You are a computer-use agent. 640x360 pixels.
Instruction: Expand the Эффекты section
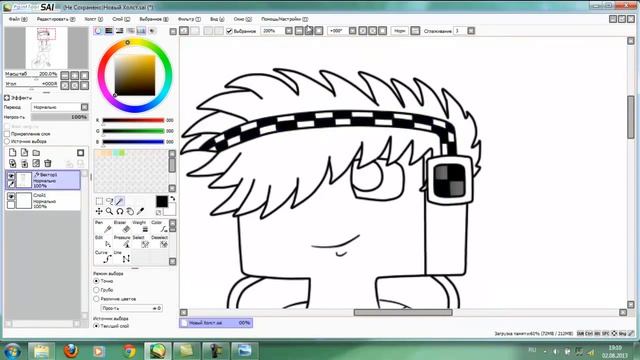[7, 98]
